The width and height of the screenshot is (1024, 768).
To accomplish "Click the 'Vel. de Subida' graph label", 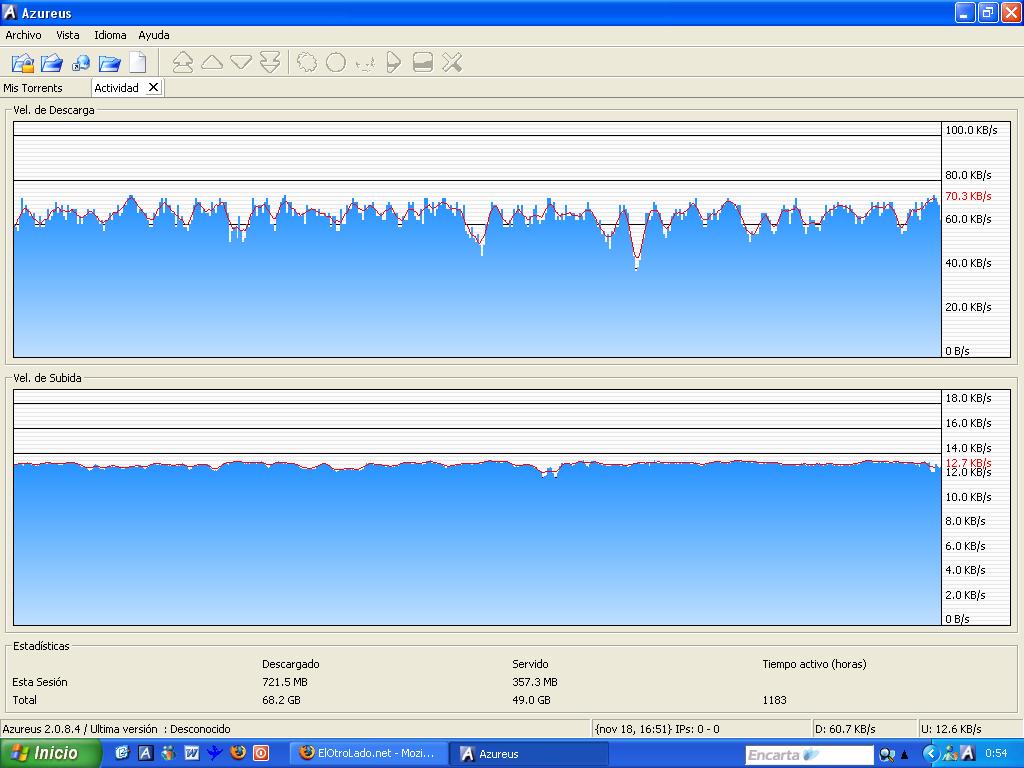I will click(x=47, y=378).
